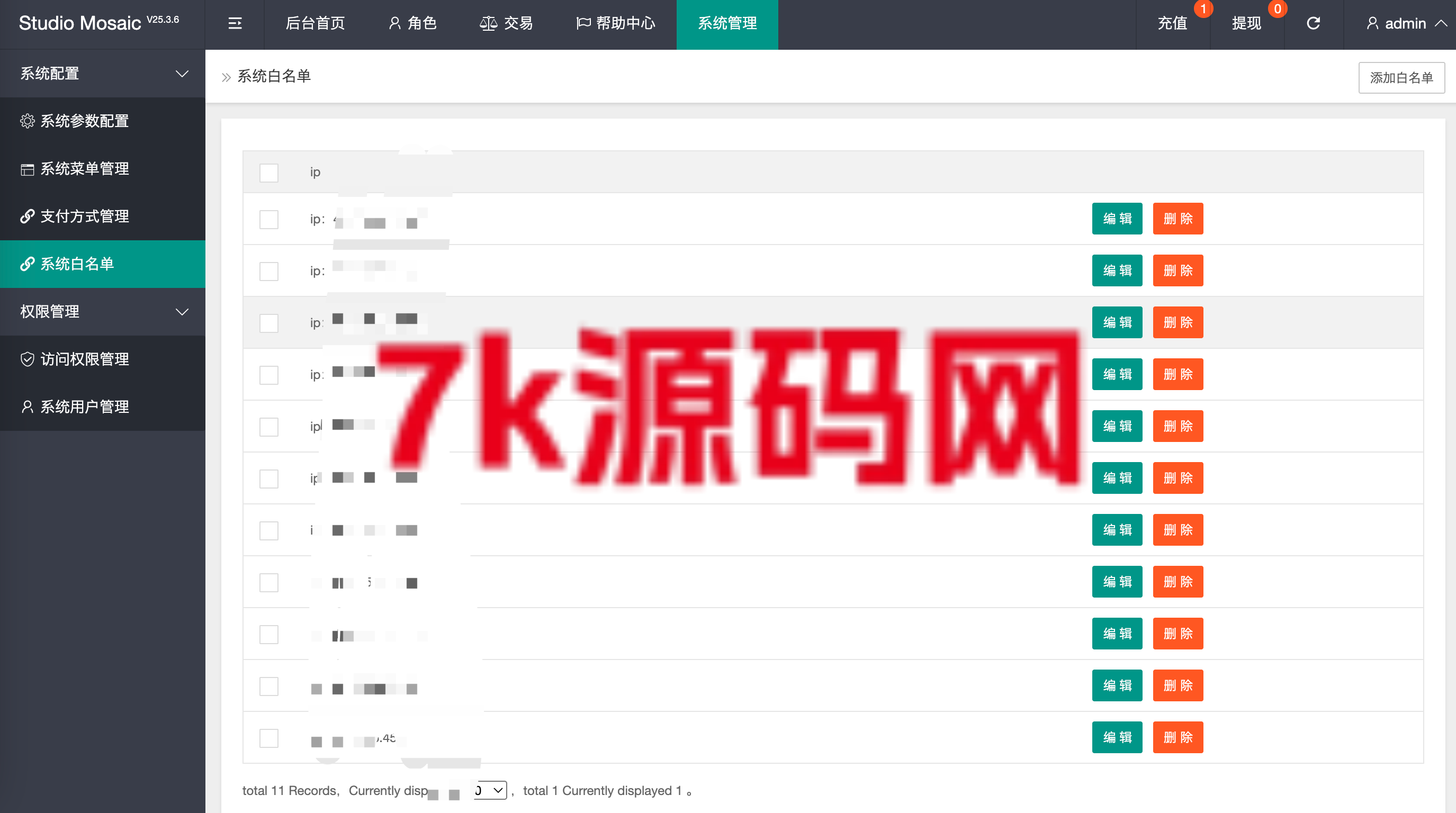1456x813 pixels.
Task: Click 编辑 on the last ip row
Action: pos(1116,737)
